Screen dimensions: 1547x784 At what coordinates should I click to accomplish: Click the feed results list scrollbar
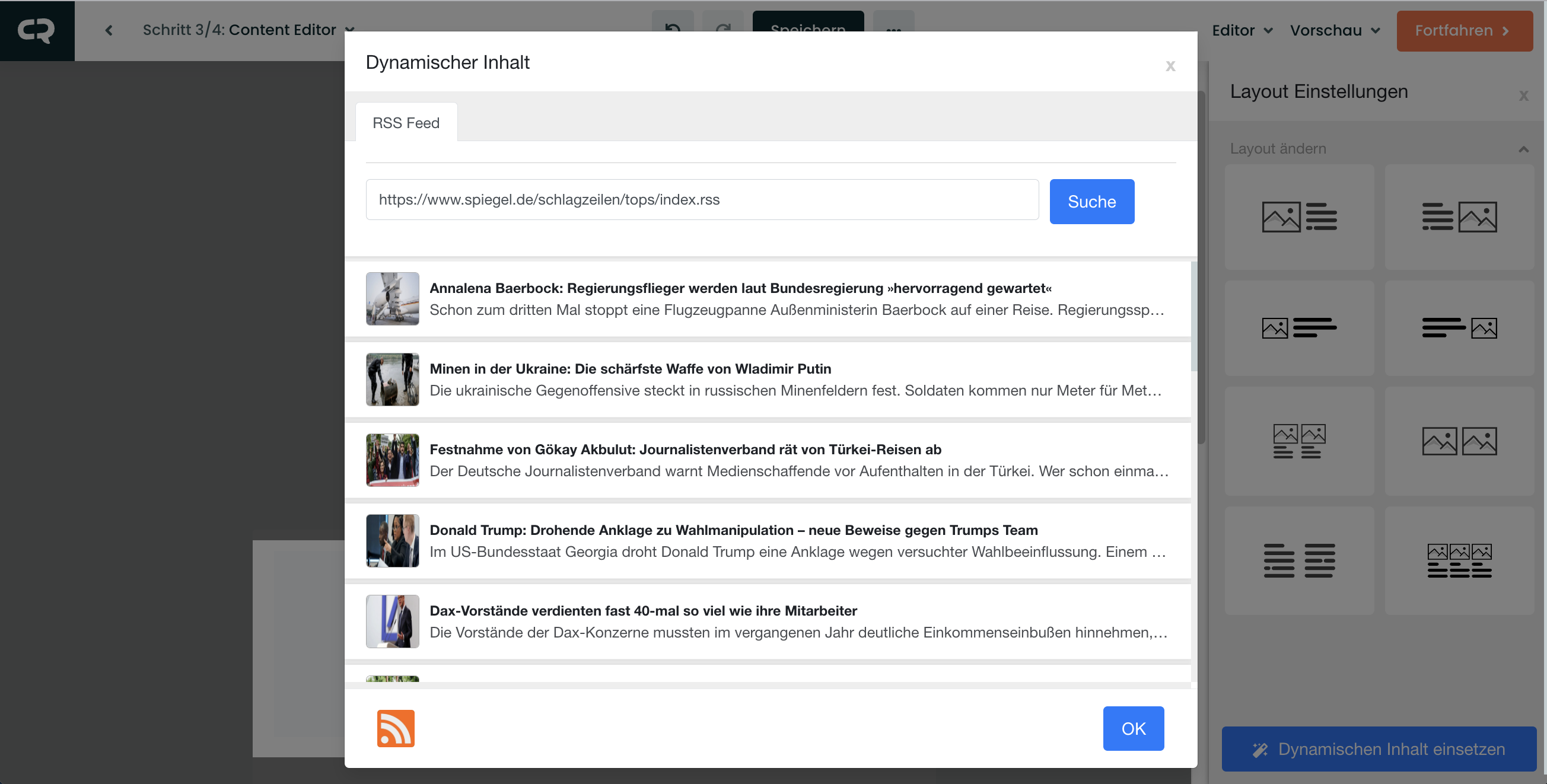pos(1193,317)
